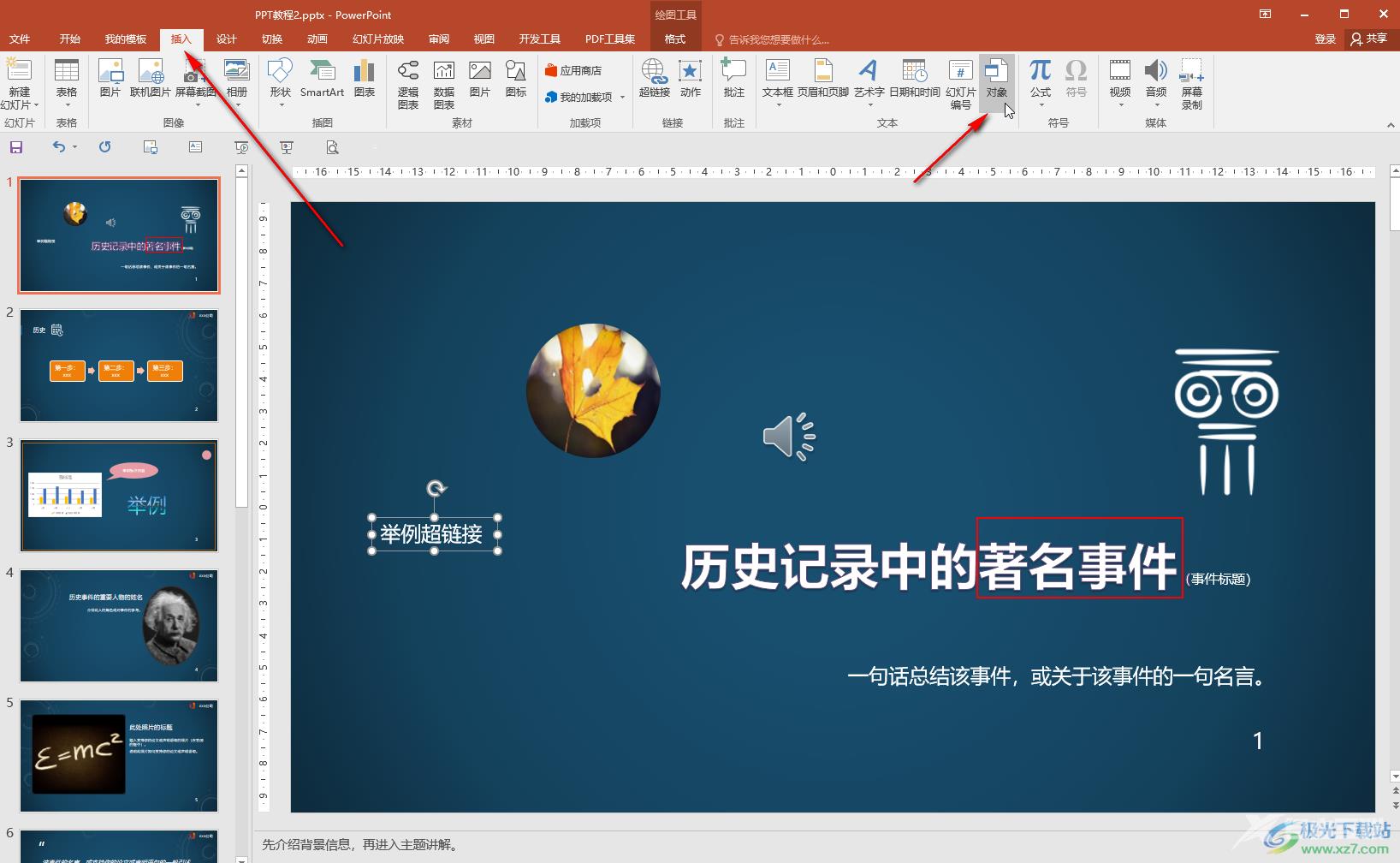Switch to the Design (设计) tab
1400x863 pixels.
pyautogui.click(x=226, y=39)
